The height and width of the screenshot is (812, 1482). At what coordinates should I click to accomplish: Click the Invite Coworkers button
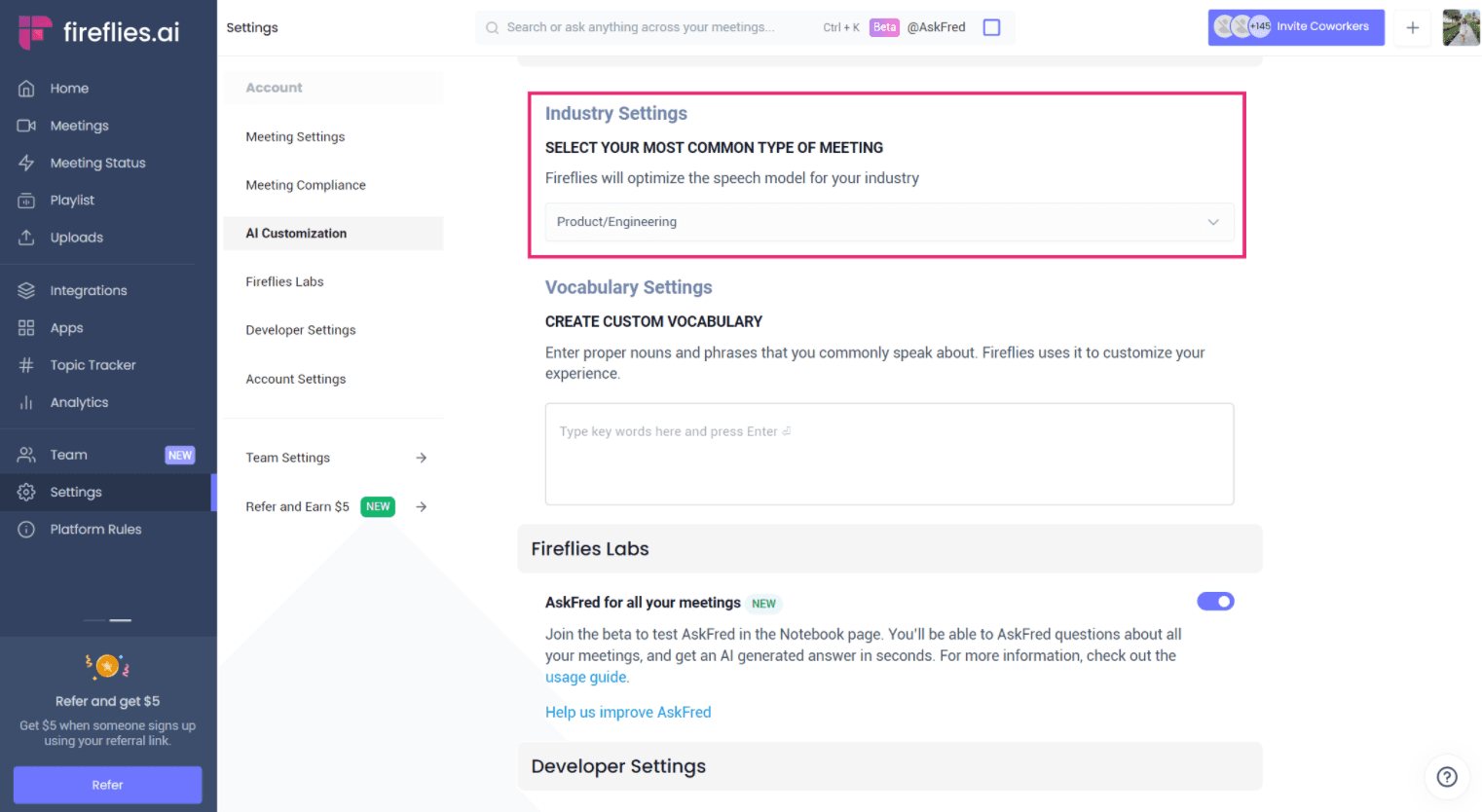1296,27
